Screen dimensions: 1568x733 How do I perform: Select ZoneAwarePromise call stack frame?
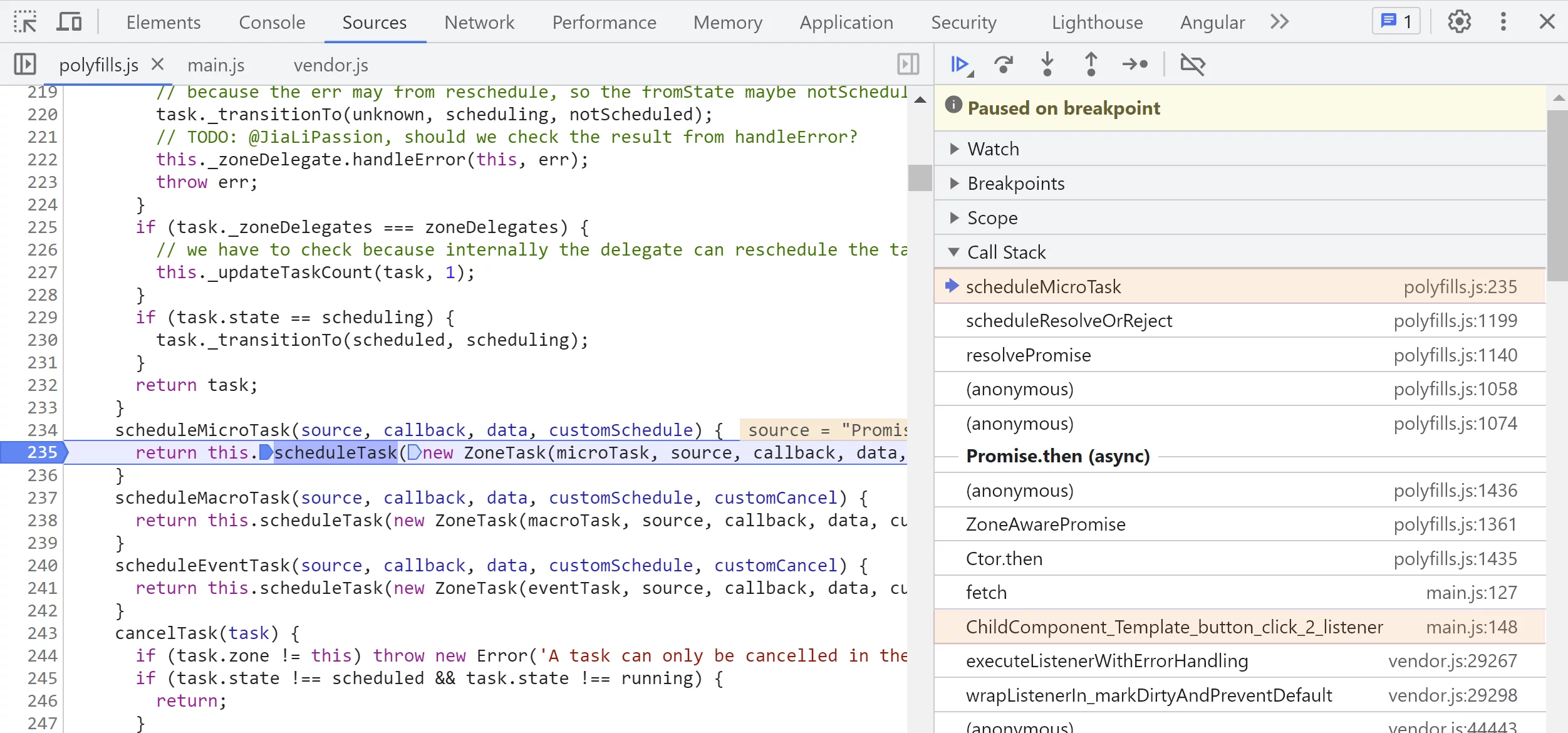pos(1240,524)
